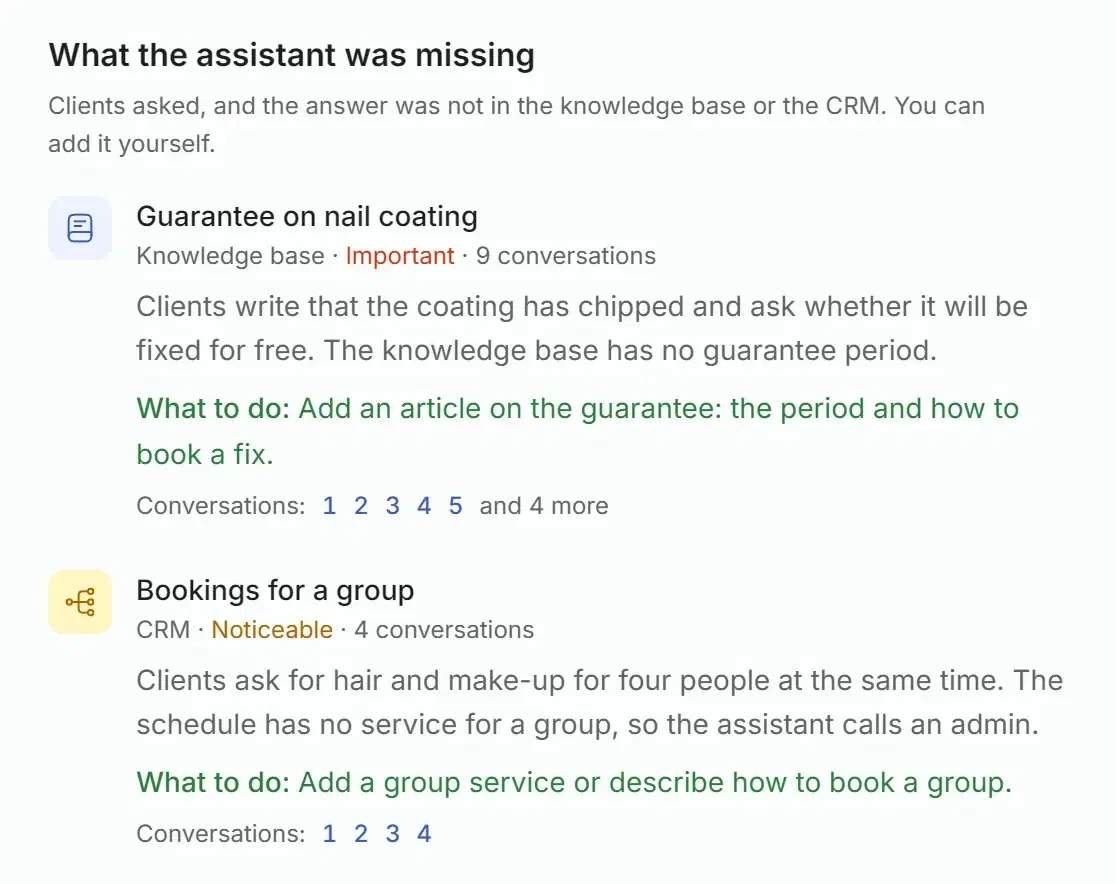Open conversation 4 for nail coating guarantee

(x=424, y=505)
